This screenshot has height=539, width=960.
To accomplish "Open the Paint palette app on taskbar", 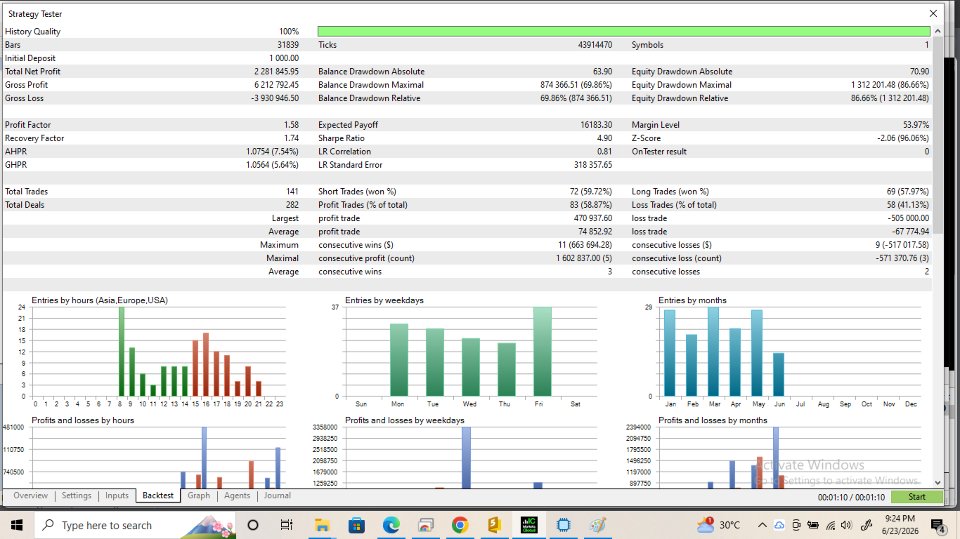I will [x=598, y=525].
